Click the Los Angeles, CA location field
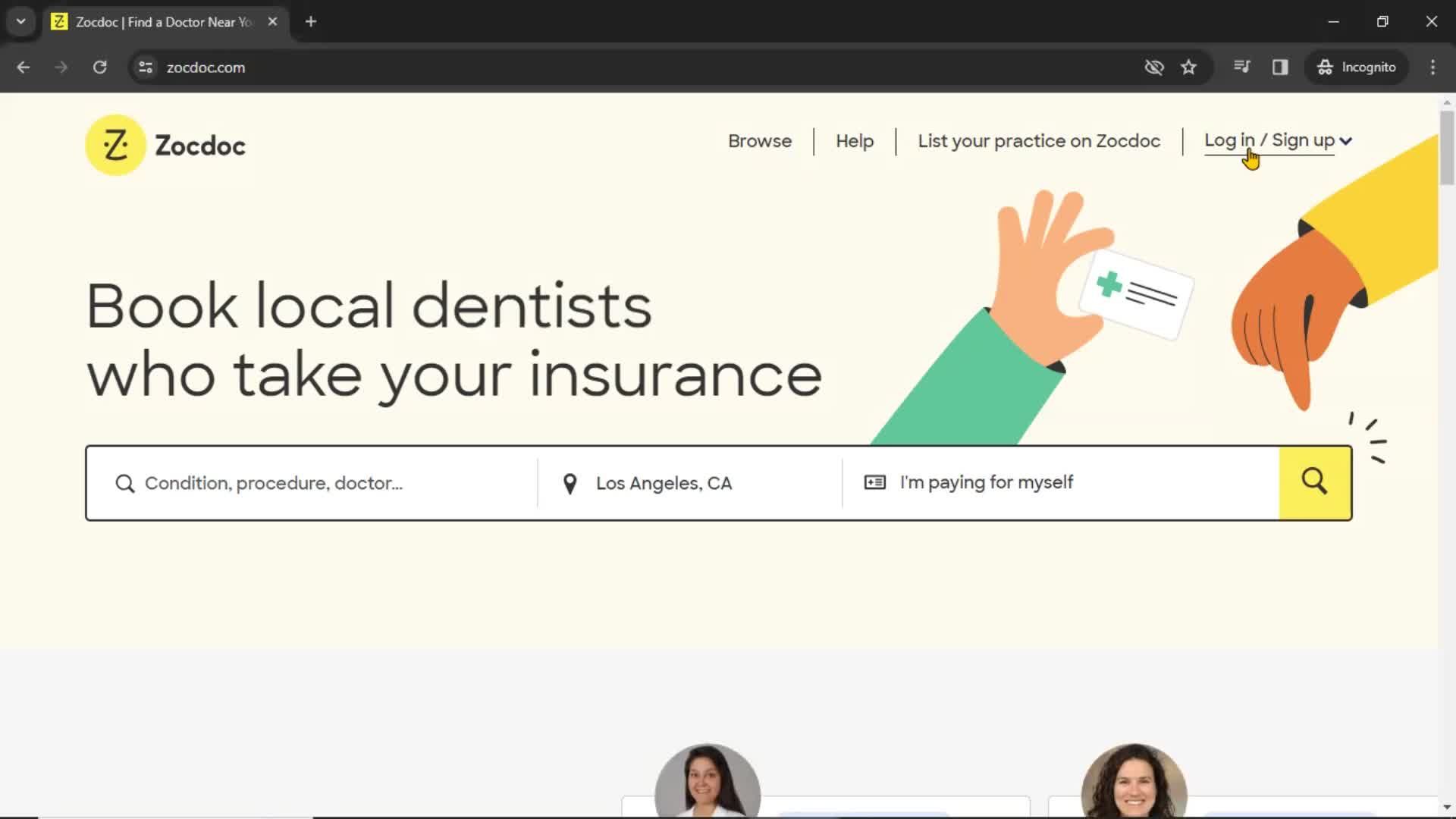The height and width of the screenshot is (819, 1456). (690, 483)
